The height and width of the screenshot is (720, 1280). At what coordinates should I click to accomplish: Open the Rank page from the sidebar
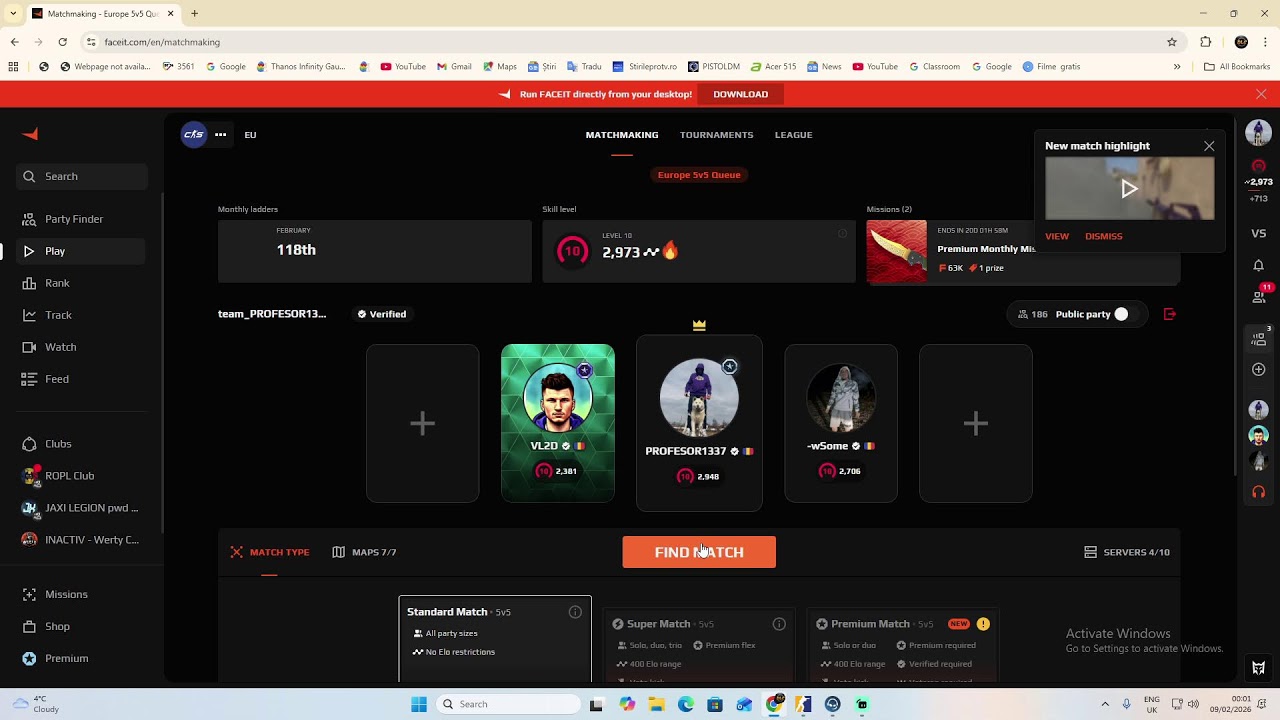pyautogui.click(x=57, y=283)
